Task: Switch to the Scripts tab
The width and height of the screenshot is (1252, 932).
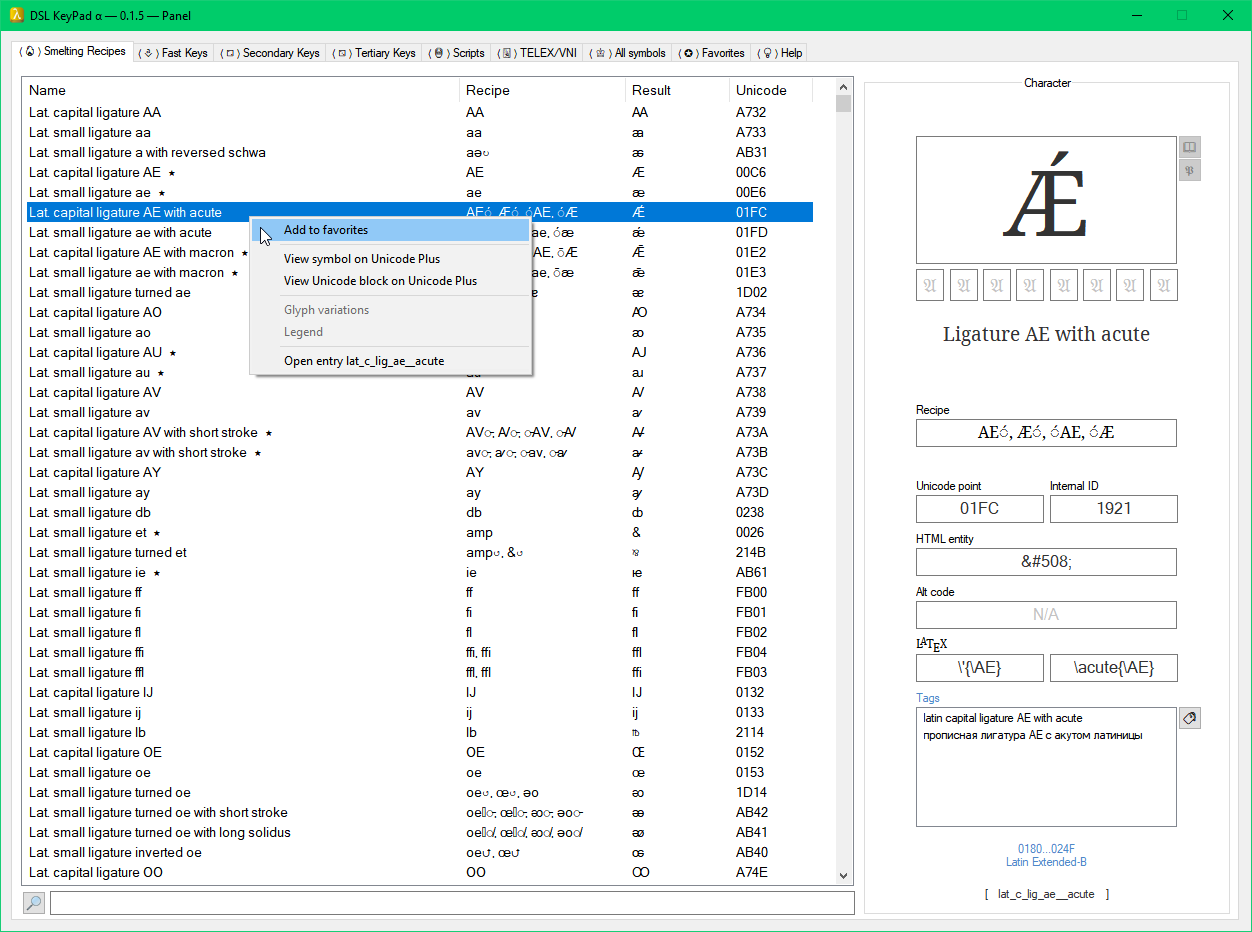Action: click(457, 53)
